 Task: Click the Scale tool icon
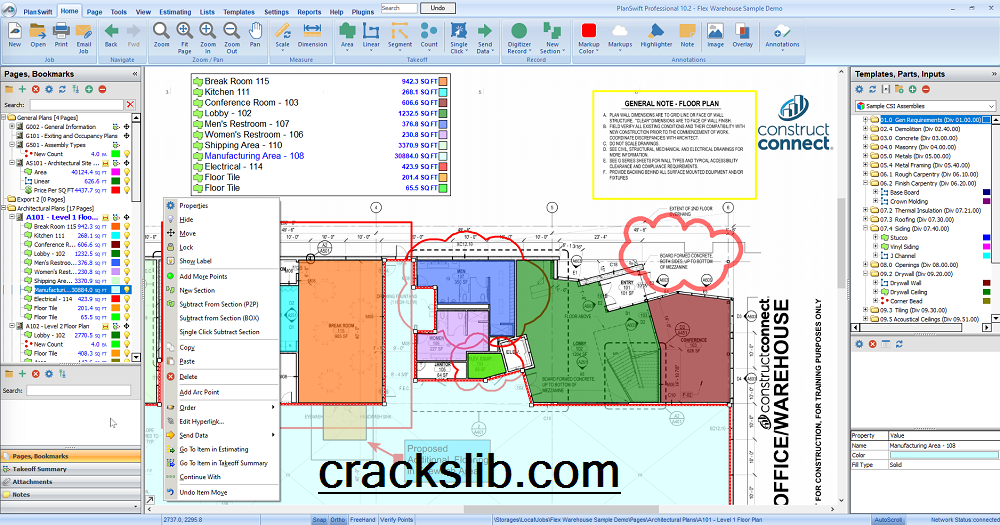[283, 30]
